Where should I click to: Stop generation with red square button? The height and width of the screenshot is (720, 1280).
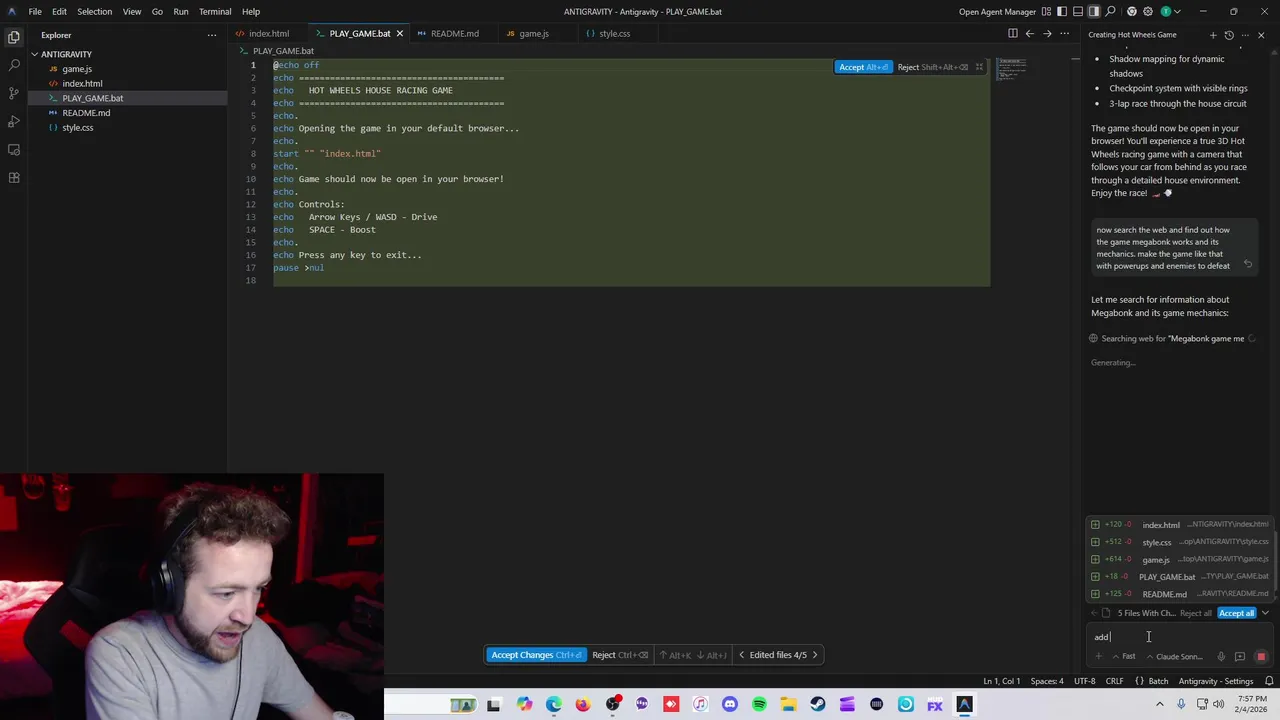(1261, 657)
